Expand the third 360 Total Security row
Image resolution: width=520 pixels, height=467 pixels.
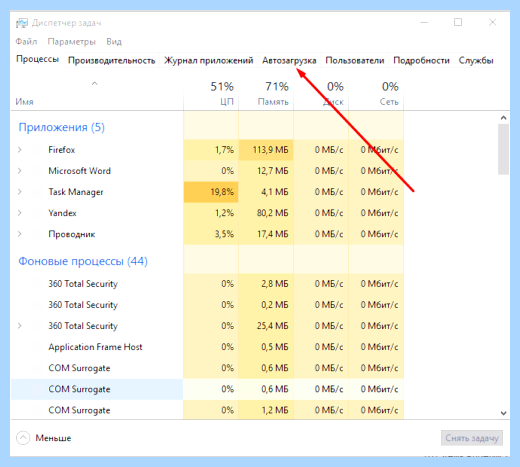(20, 326)
